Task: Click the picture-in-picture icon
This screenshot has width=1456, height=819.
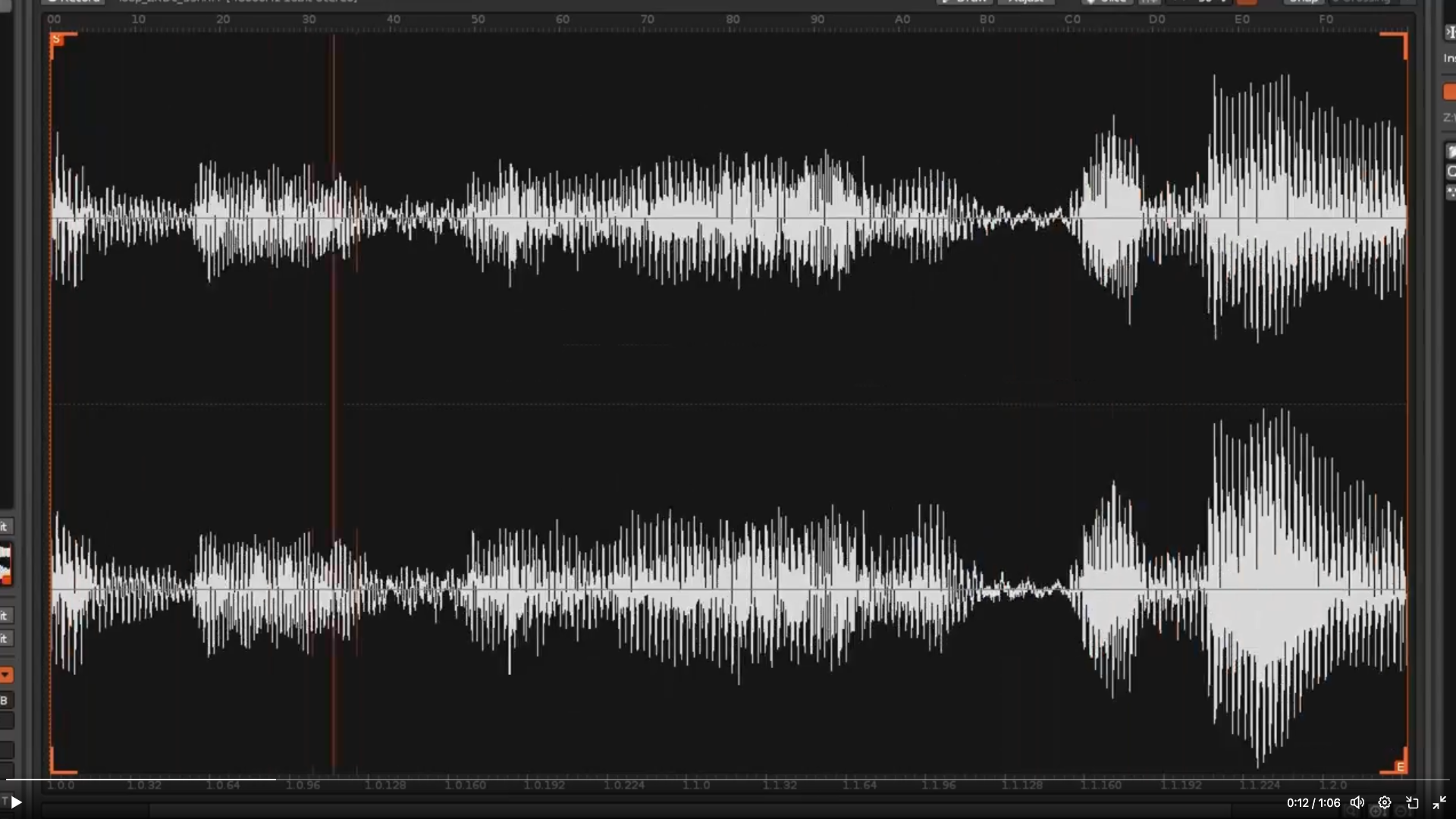Action: (x=1411, y=802)
